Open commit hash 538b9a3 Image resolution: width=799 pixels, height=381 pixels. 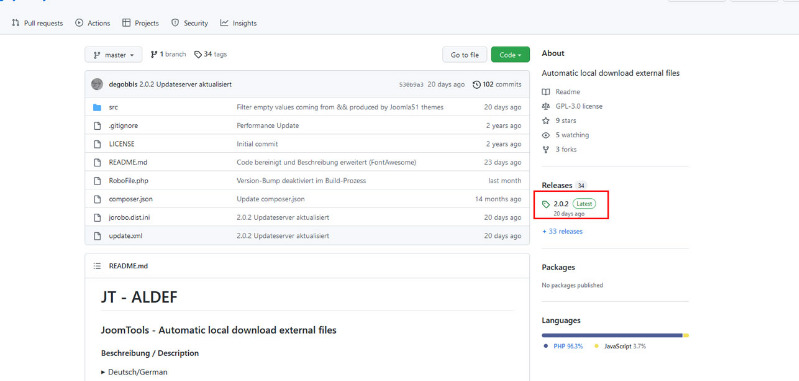[x=411, y=85]
